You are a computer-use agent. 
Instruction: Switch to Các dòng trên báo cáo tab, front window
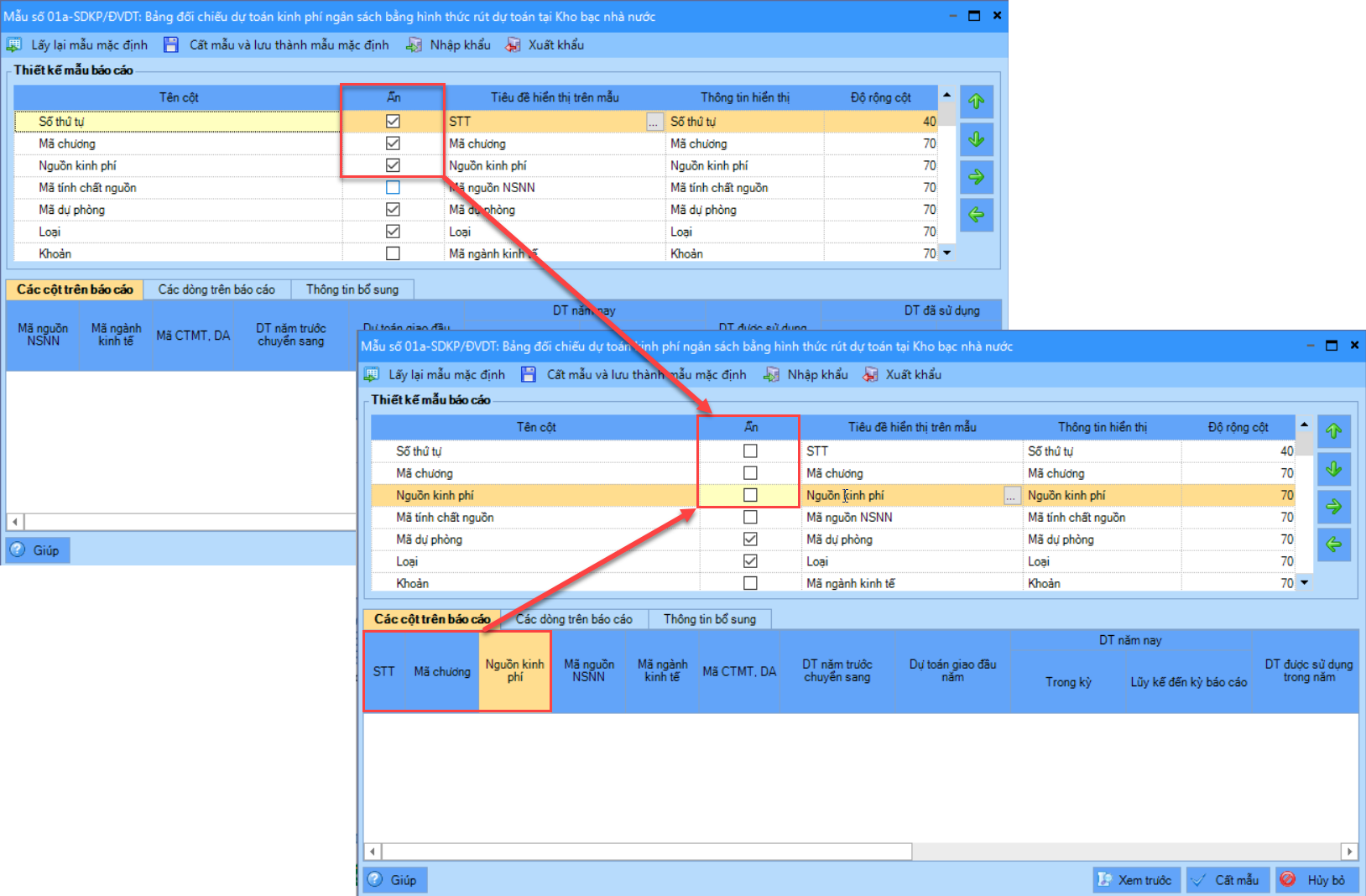click(x=574, y=619)
